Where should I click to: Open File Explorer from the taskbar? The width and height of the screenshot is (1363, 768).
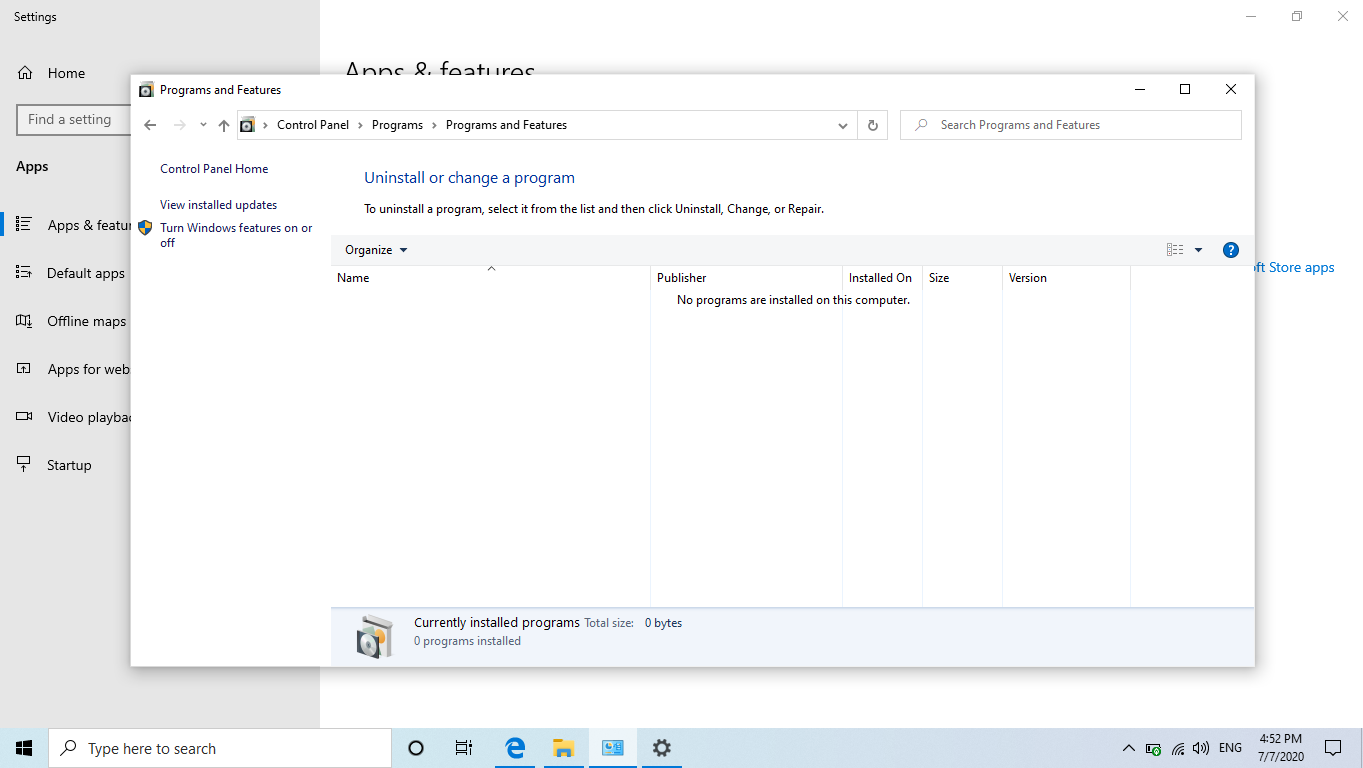tap(563, 748)
